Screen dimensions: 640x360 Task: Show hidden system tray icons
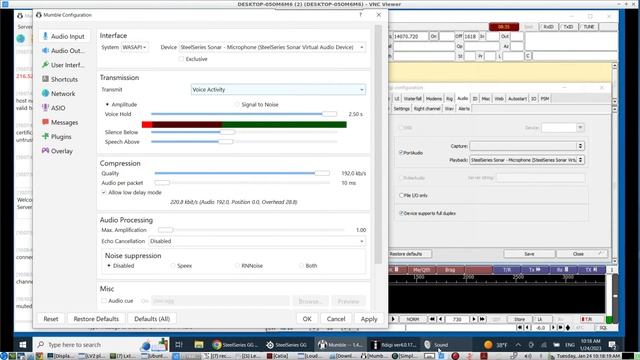[518, 345]
